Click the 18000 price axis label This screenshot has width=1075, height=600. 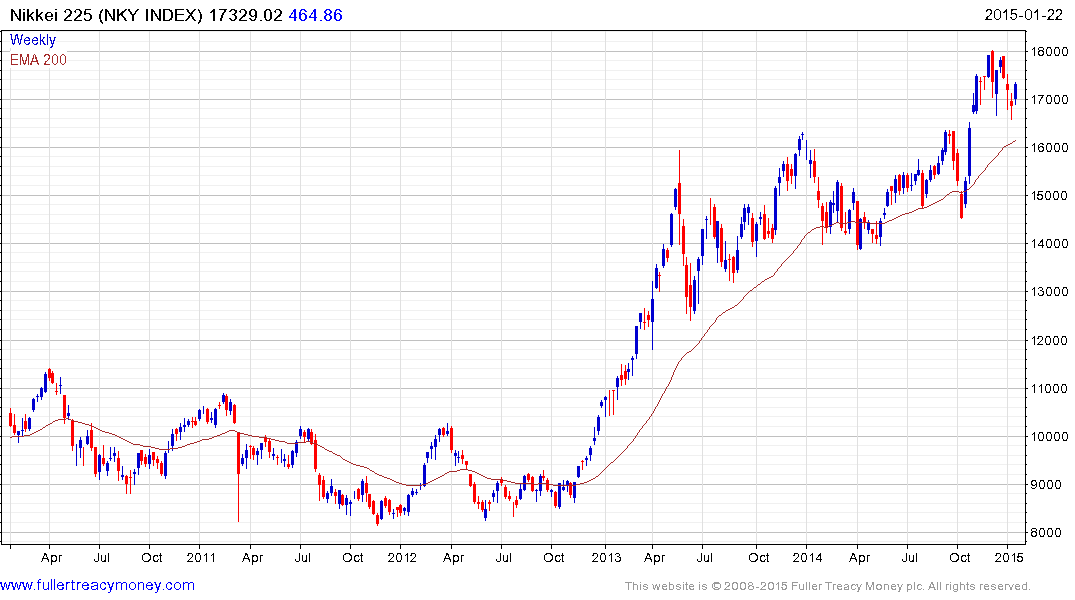pos(1050,51)
